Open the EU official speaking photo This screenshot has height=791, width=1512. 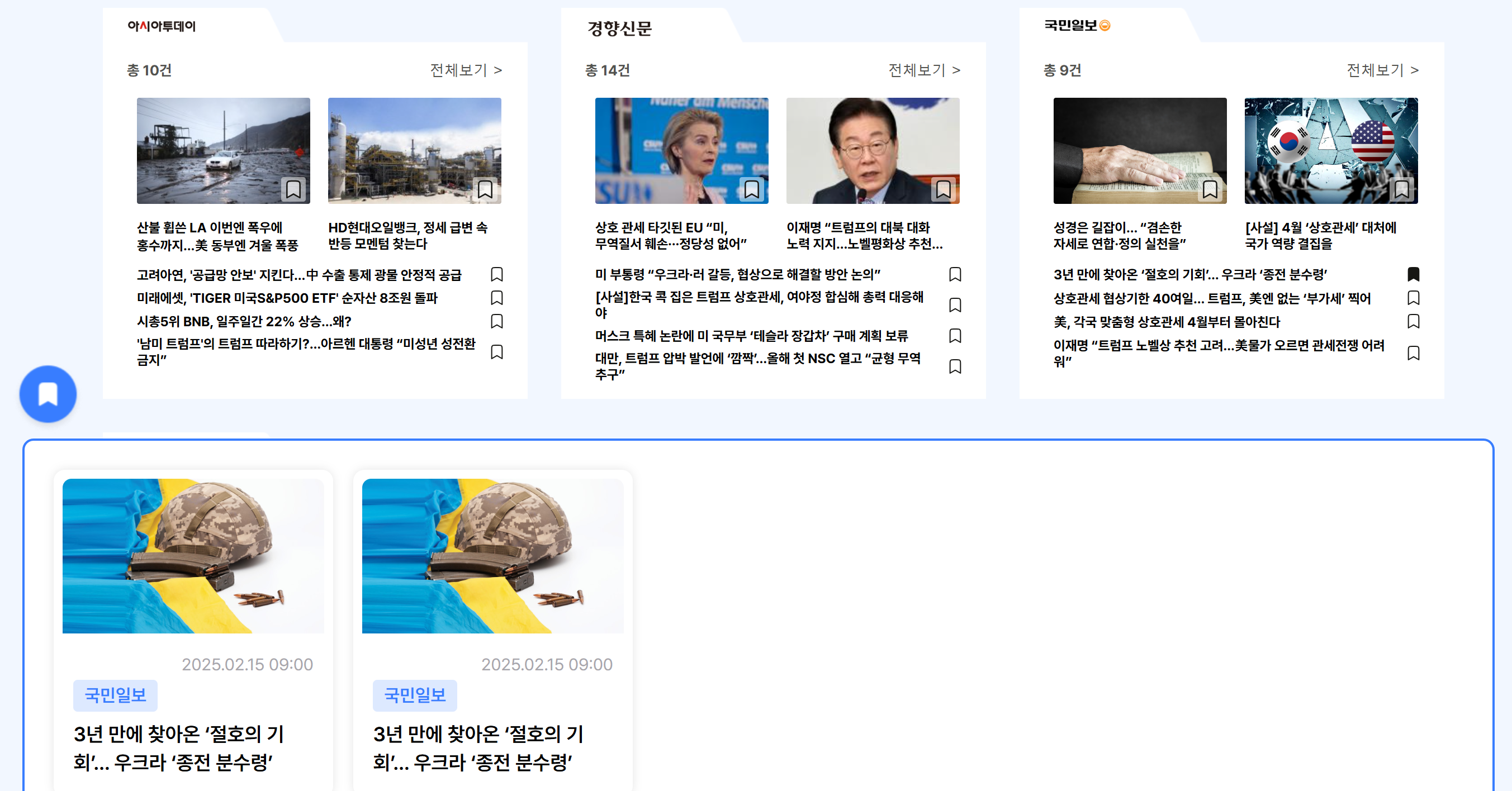tap(681, 150)
